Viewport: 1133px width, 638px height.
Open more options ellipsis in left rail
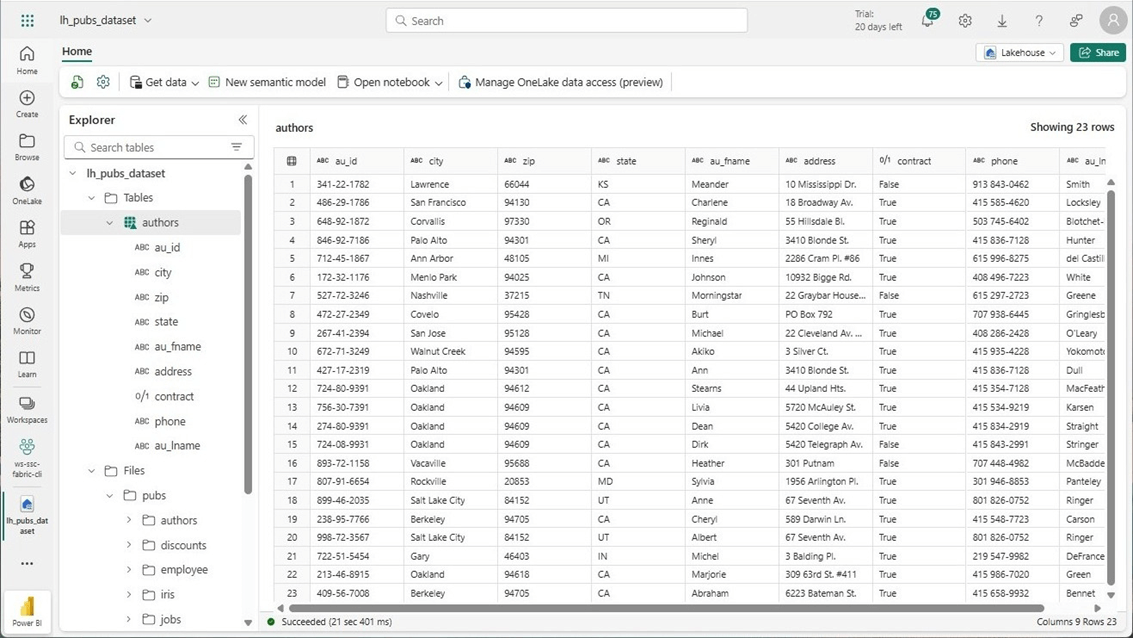27,564
